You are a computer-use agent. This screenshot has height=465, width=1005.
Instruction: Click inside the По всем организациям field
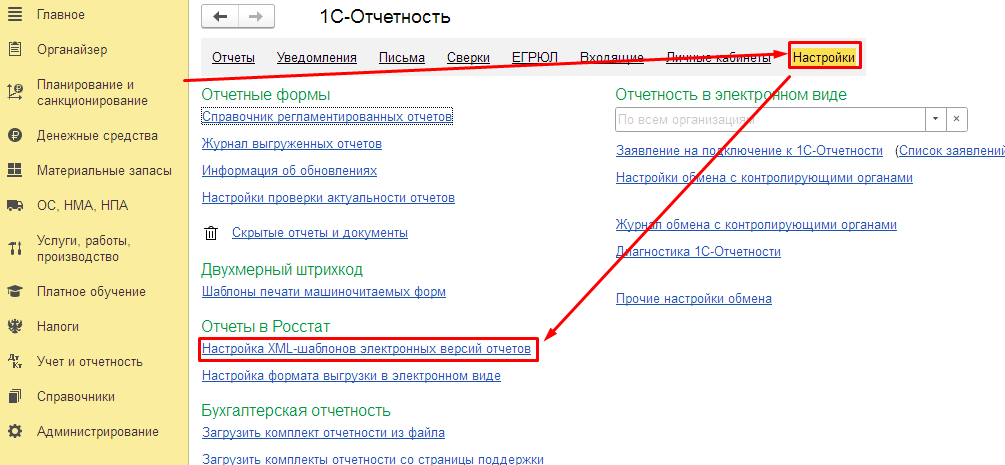click(770, 119)
